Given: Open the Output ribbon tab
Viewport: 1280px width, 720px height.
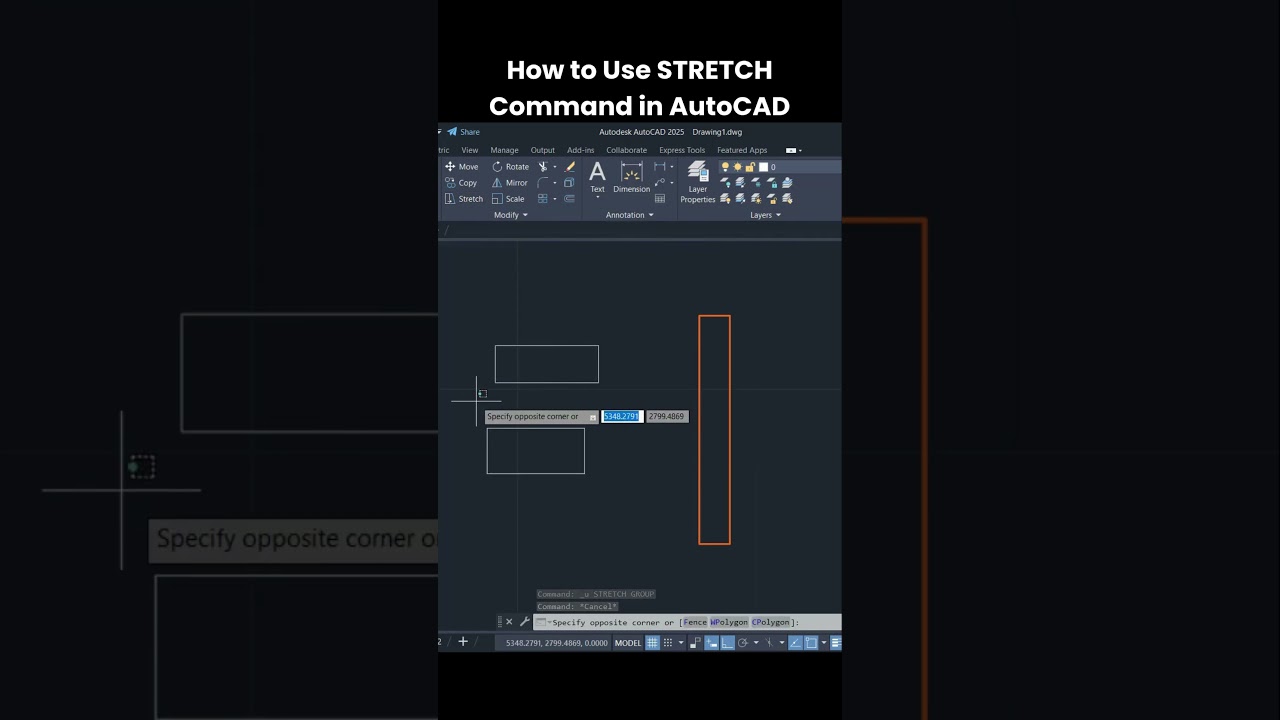Looking at the screenshot, I should pos(543,150).
